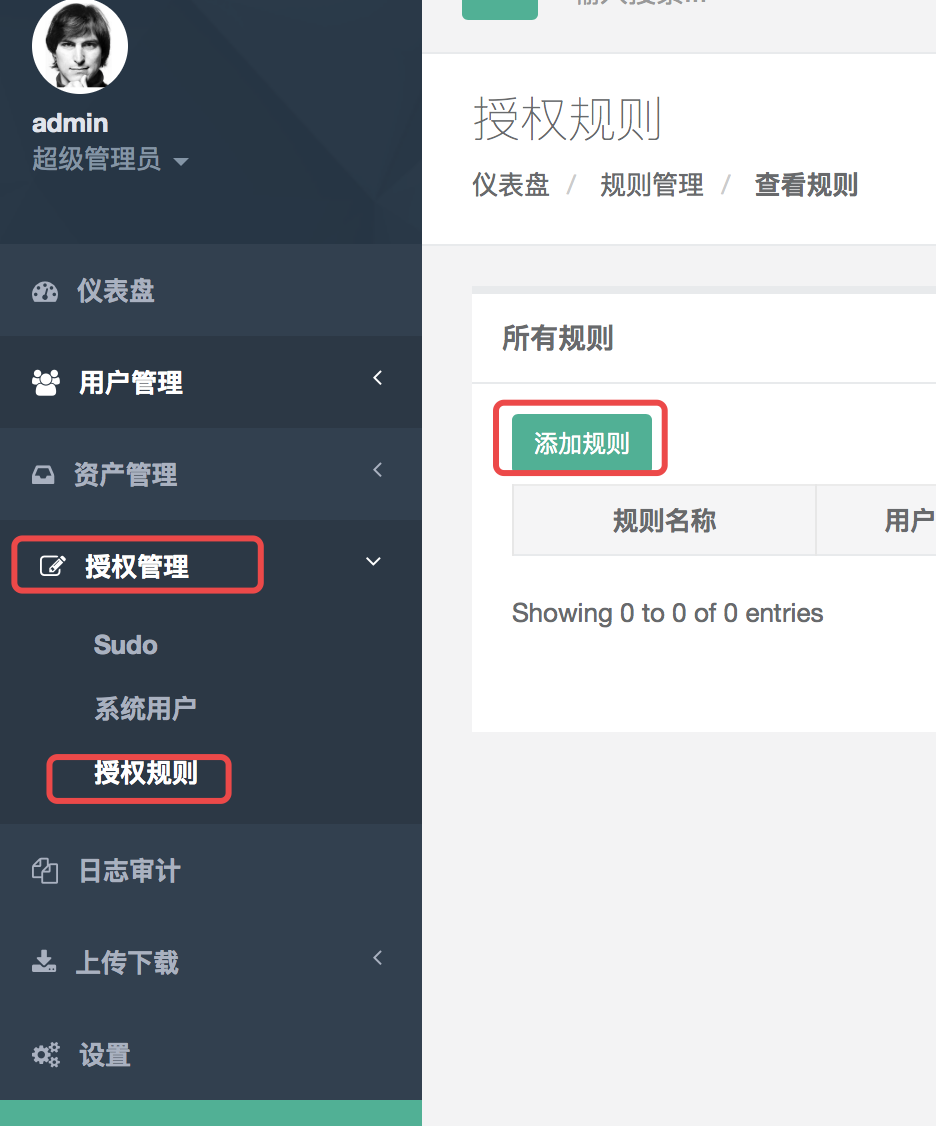Click the gears icon beside 设置
This screenshot has width=936, height=1126.
click(x=46, y=1055)
